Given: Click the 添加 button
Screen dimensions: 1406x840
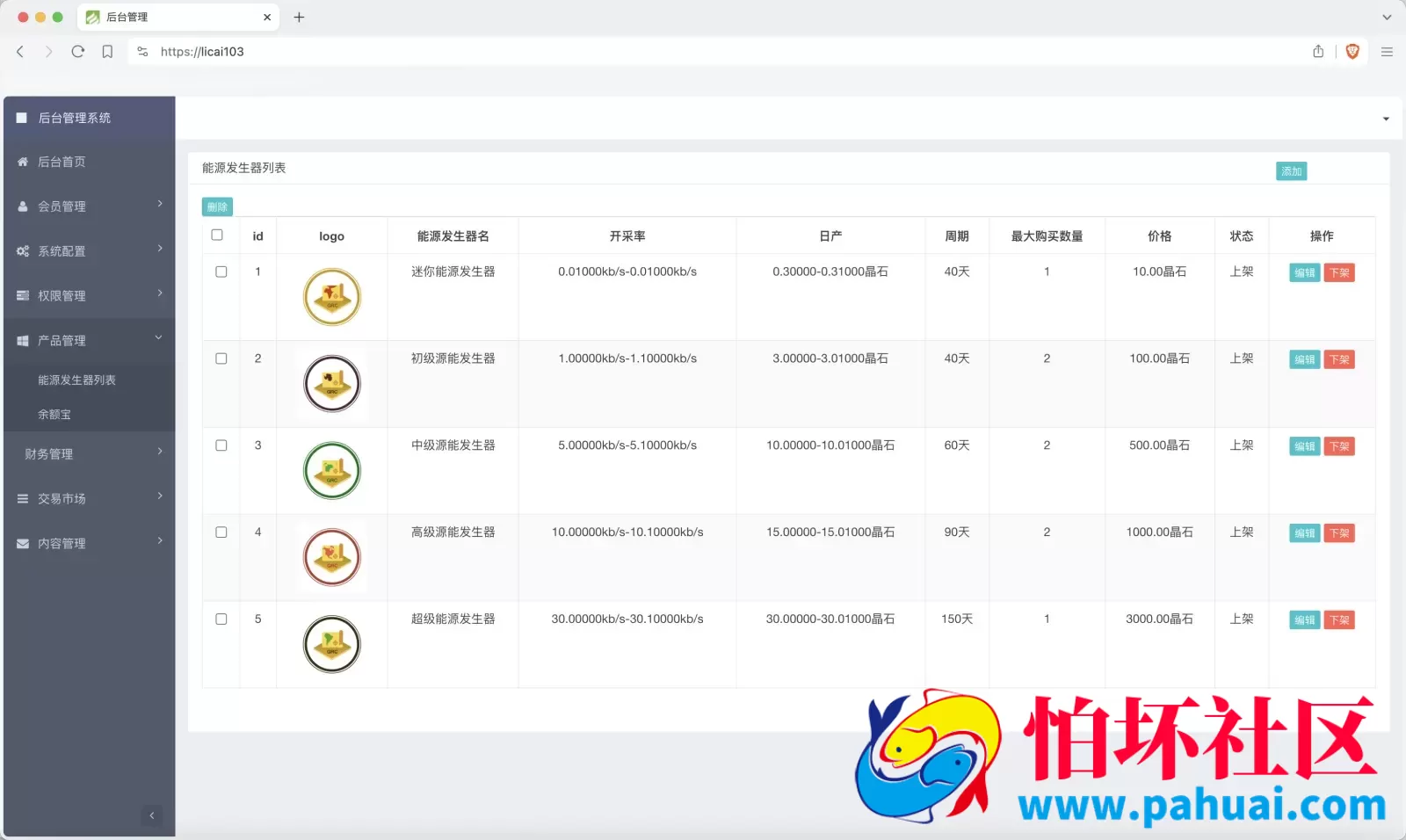Looking at the screenshot, I should 1291,171.
